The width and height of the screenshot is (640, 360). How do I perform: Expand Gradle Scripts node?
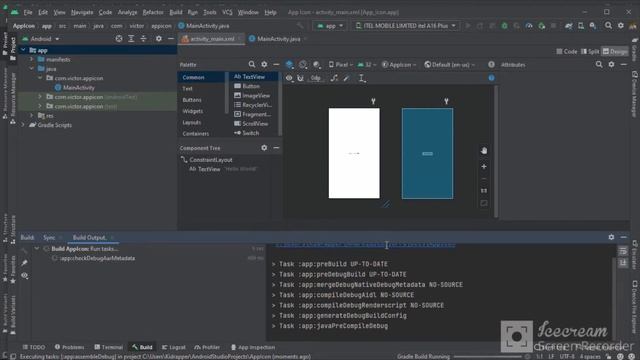pyautogui.click(x=23, y=125)
